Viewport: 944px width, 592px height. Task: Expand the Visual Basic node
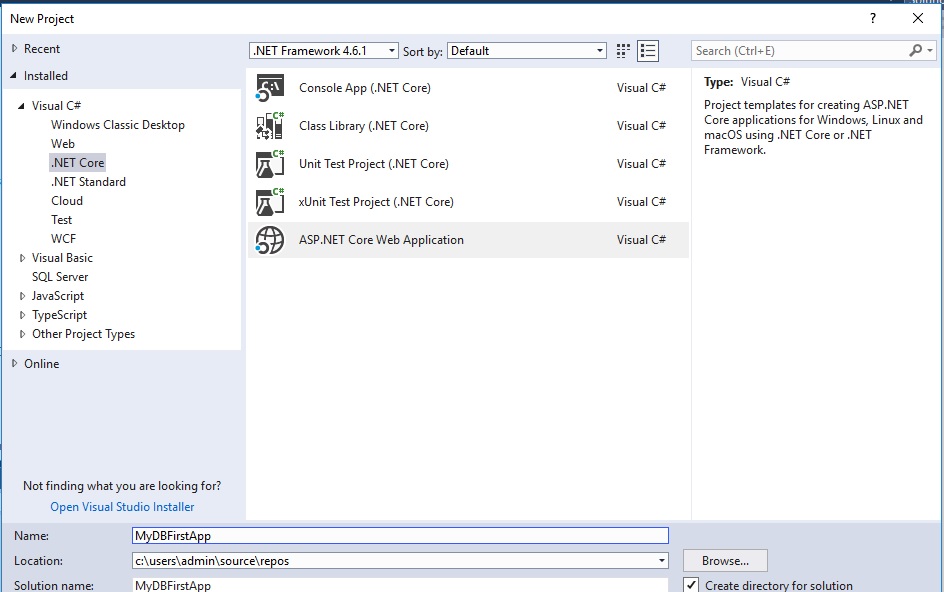pyautogui.click(x=21, y=257)
